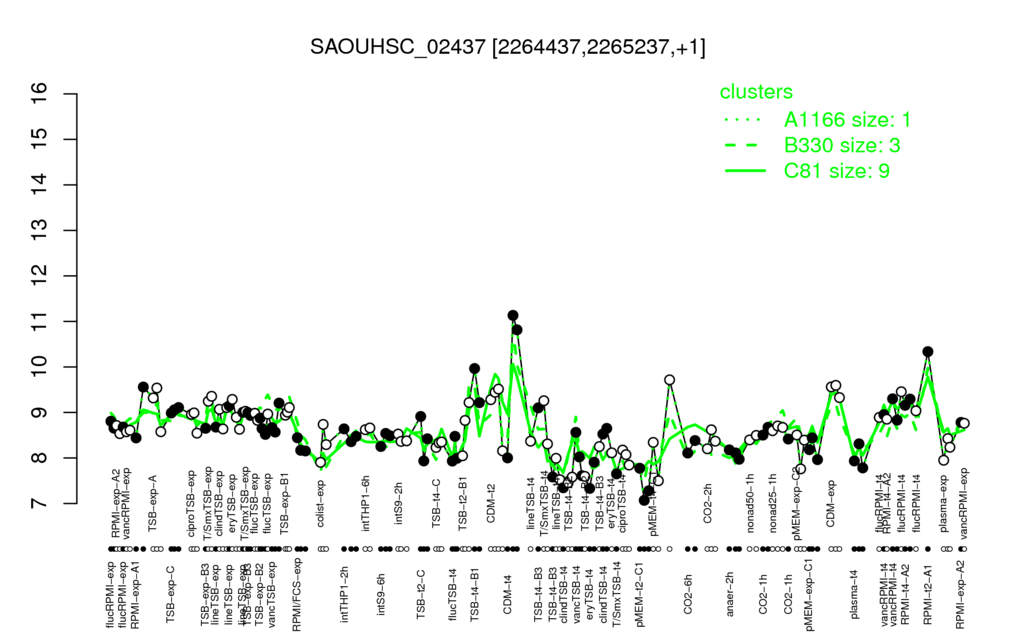Click the 'CO2-6h' x-axis label
Image resolution: width=1024 pixels, height=640 pixels.
click(x=687, y=594)
